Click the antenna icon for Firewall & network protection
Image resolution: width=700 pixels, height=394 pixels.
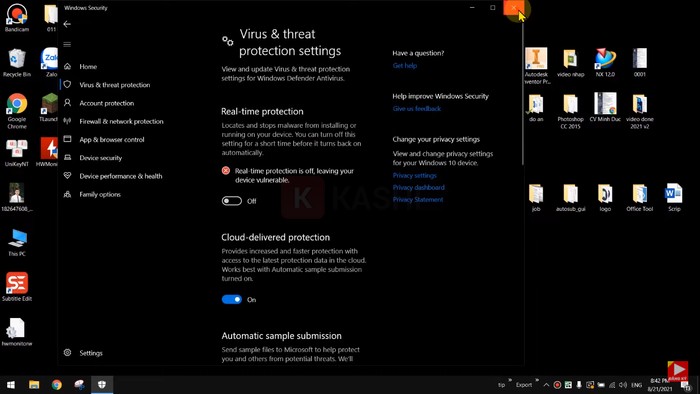[x=67, y=121]
